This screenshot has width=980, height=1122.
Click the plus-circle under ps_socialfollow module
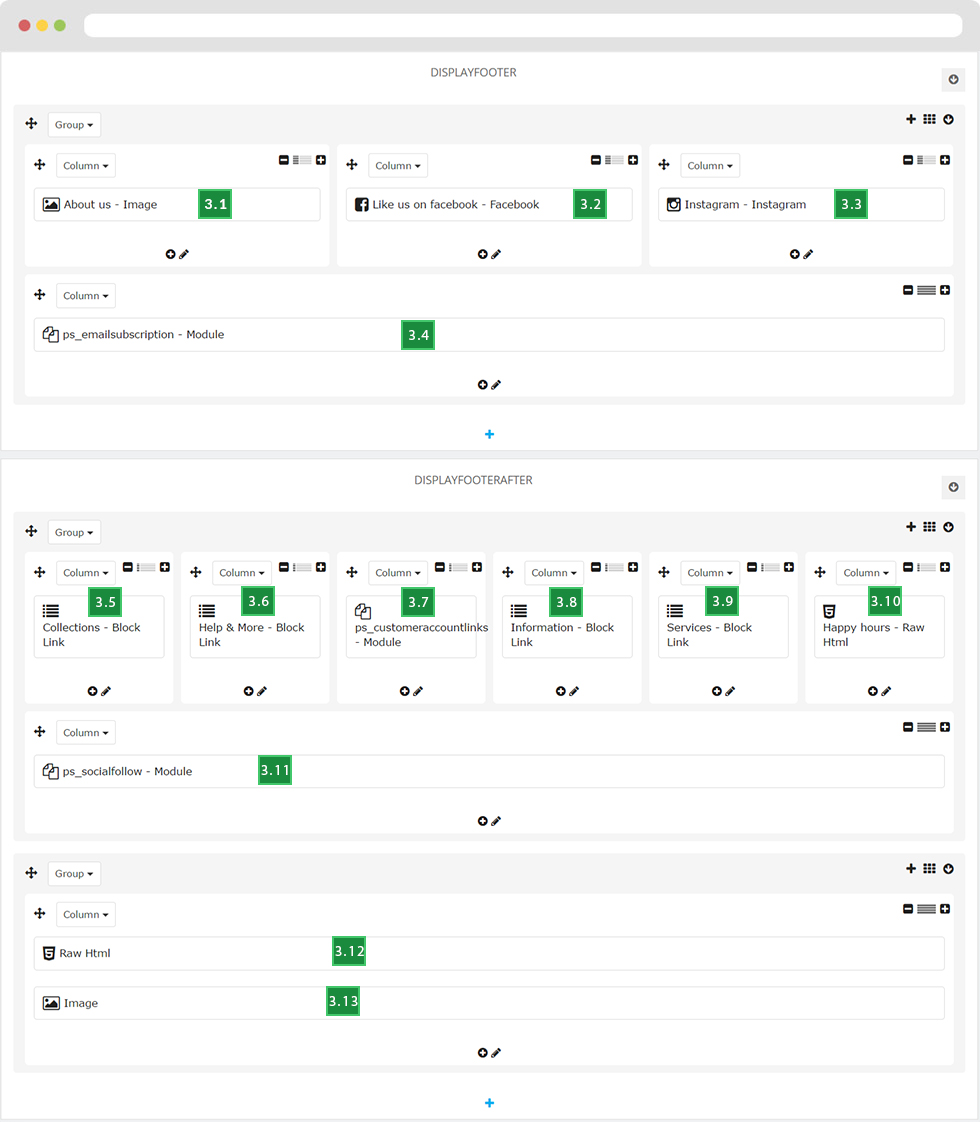click(x=483, y=821)
